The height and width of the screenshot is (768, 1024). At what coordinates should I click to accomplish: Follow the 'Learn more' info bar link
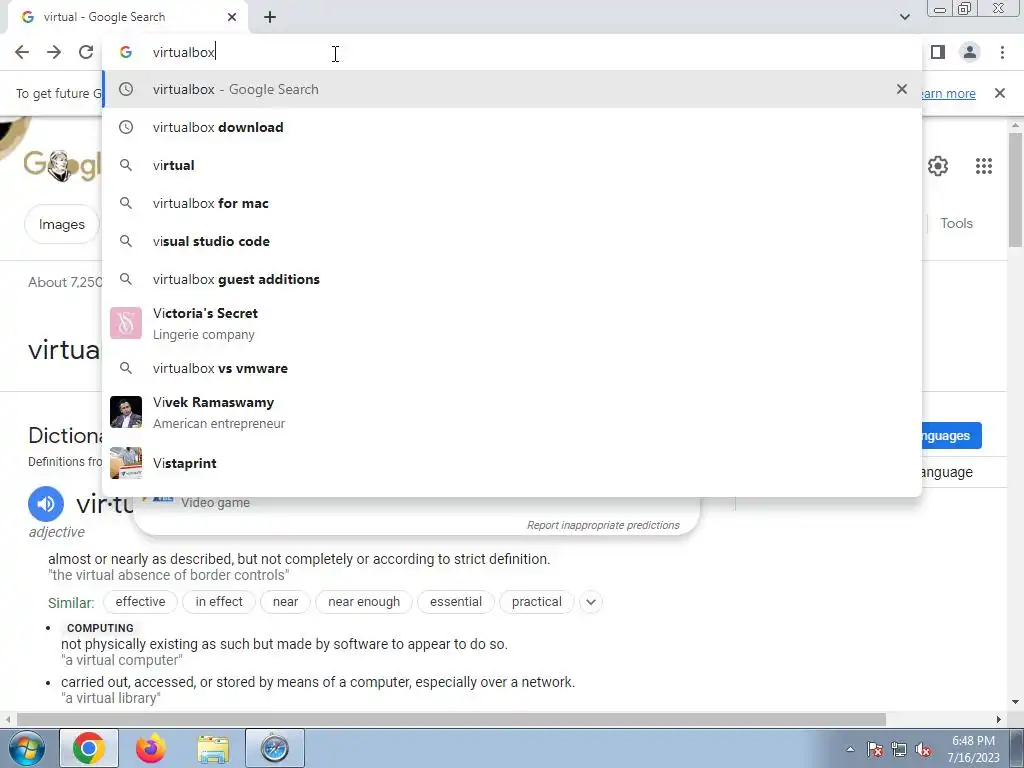point(949,93)
